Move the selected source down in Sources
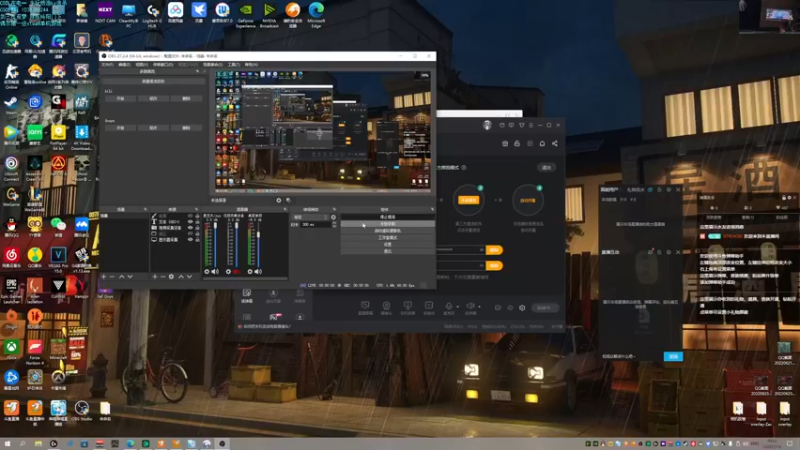The width and height of the screenshot is (800, 450). coord(189,277)
